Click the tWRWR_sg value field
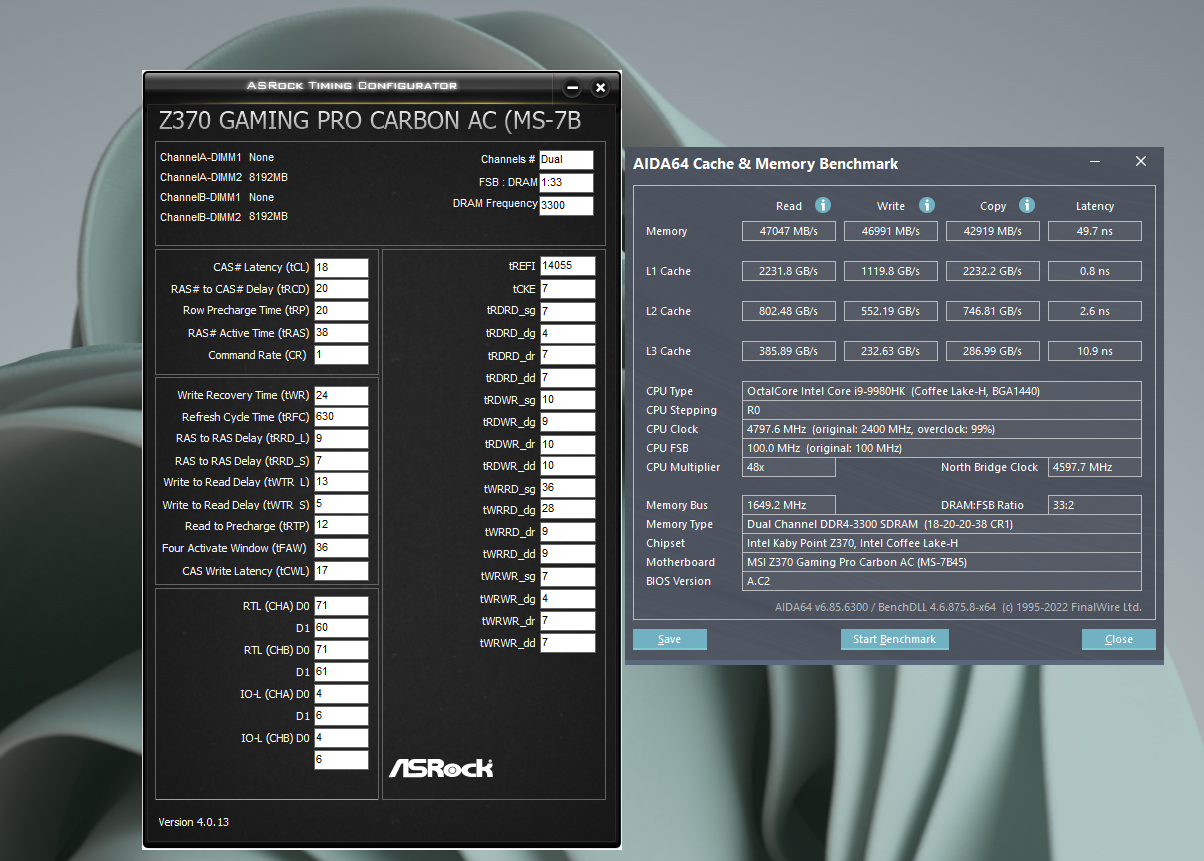 (567, 577)
